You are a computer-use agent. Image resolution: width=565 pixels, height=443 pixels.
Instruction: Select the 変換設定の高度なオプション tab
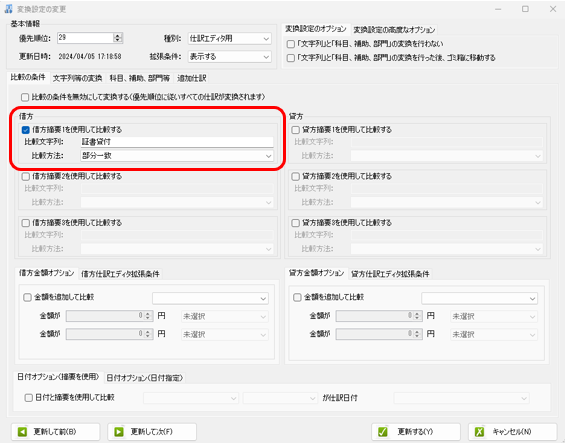pyautogui.click(x=394, y=30)
